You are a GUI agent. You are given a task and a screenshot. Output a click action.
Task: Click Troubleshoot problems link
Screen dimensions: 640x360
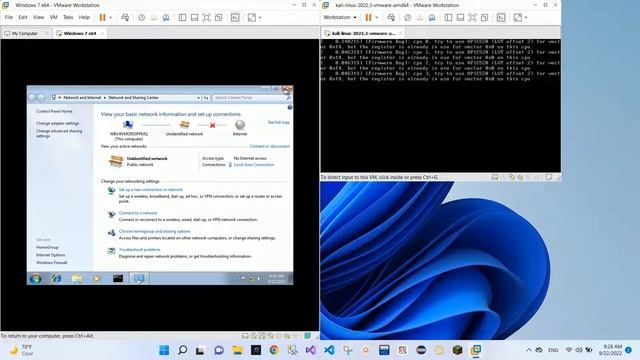140,250
